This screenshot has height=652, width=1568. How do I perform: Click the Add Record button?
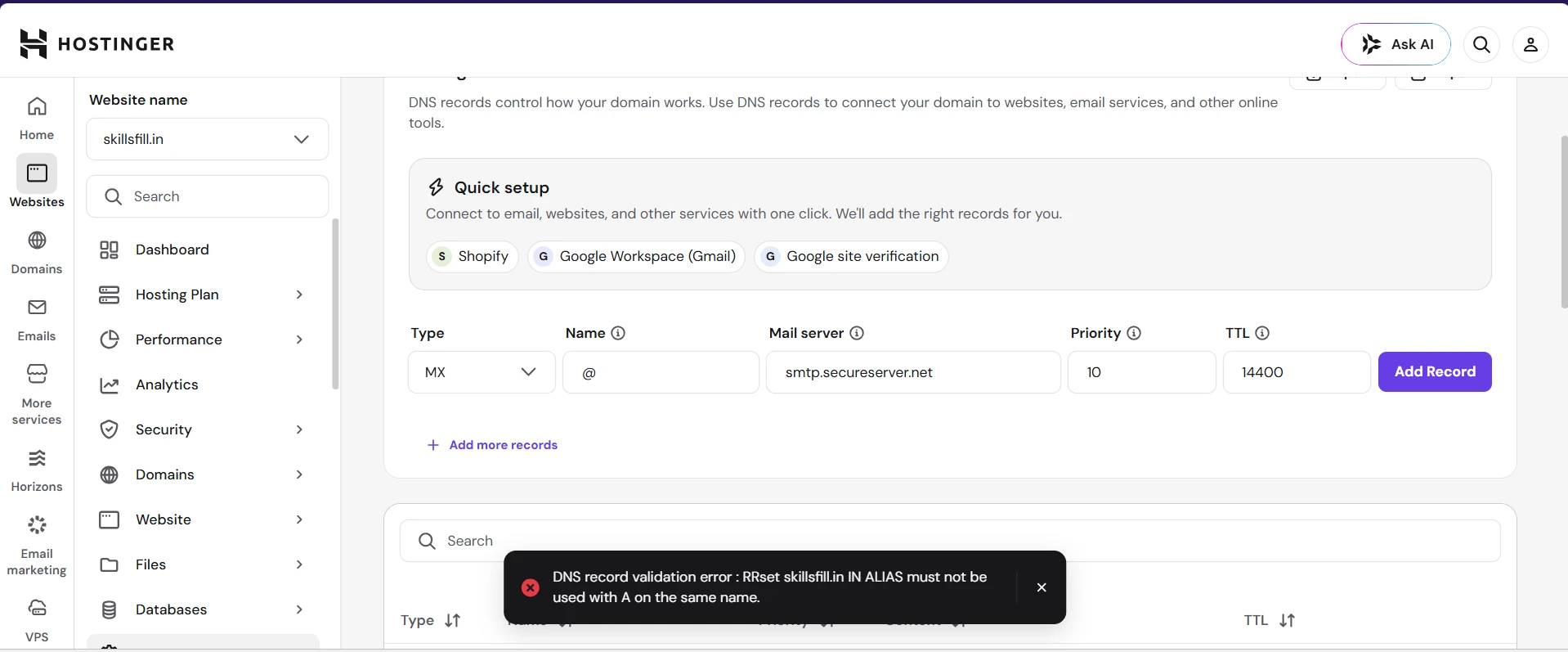click(x=1435, y=371)
